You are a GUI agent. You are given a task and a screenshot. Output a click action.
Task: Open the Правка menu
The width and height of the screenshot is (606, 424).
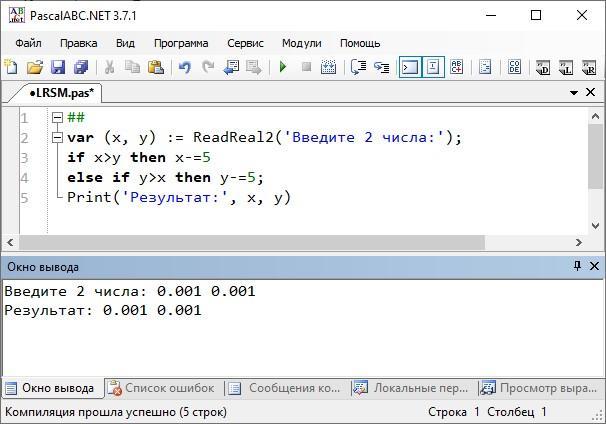[78, 43]
